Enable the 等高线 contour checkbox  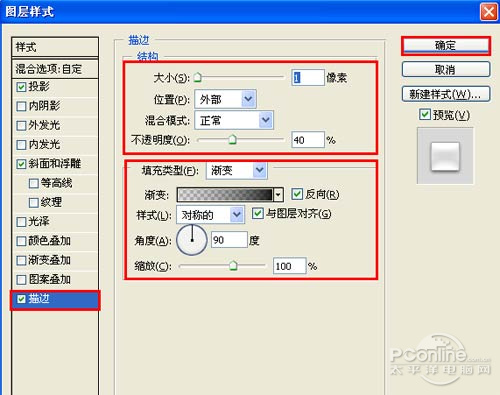coord(34,183)
